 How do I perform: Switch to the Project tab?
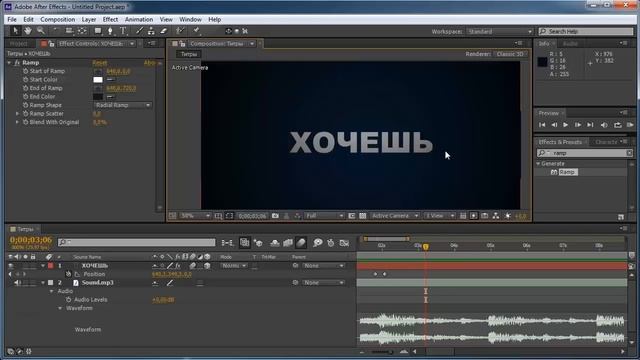point(18,44)
